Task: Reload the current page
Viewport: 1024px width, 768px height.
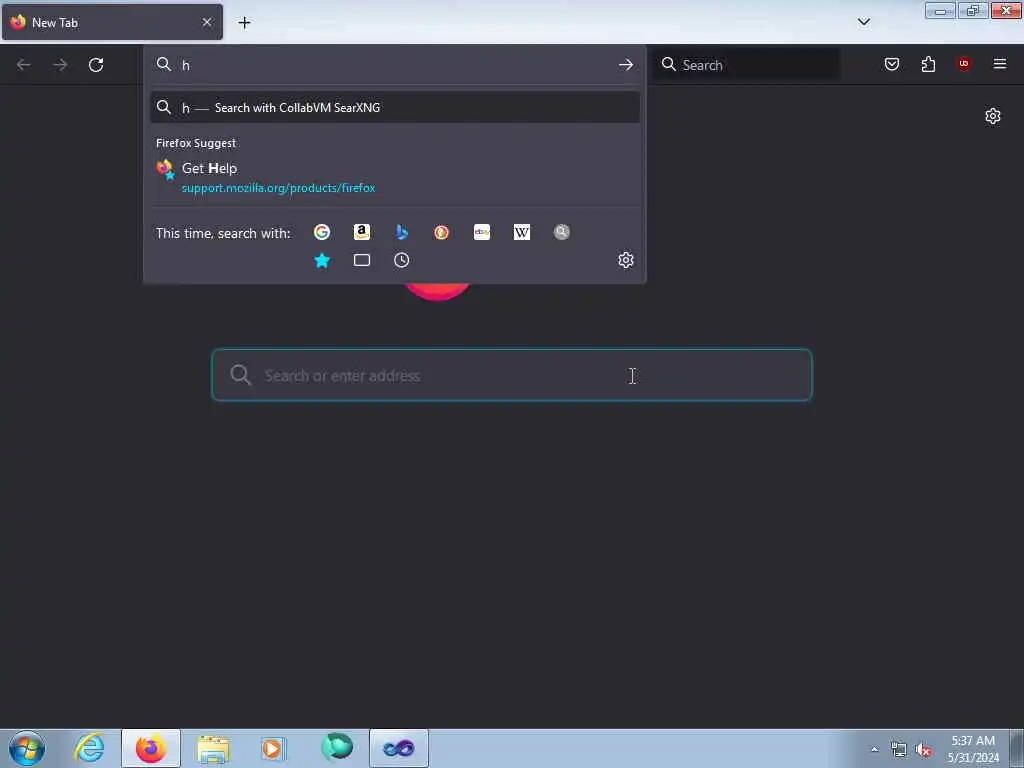Action: pyautogui.click(x=96, y=65)
